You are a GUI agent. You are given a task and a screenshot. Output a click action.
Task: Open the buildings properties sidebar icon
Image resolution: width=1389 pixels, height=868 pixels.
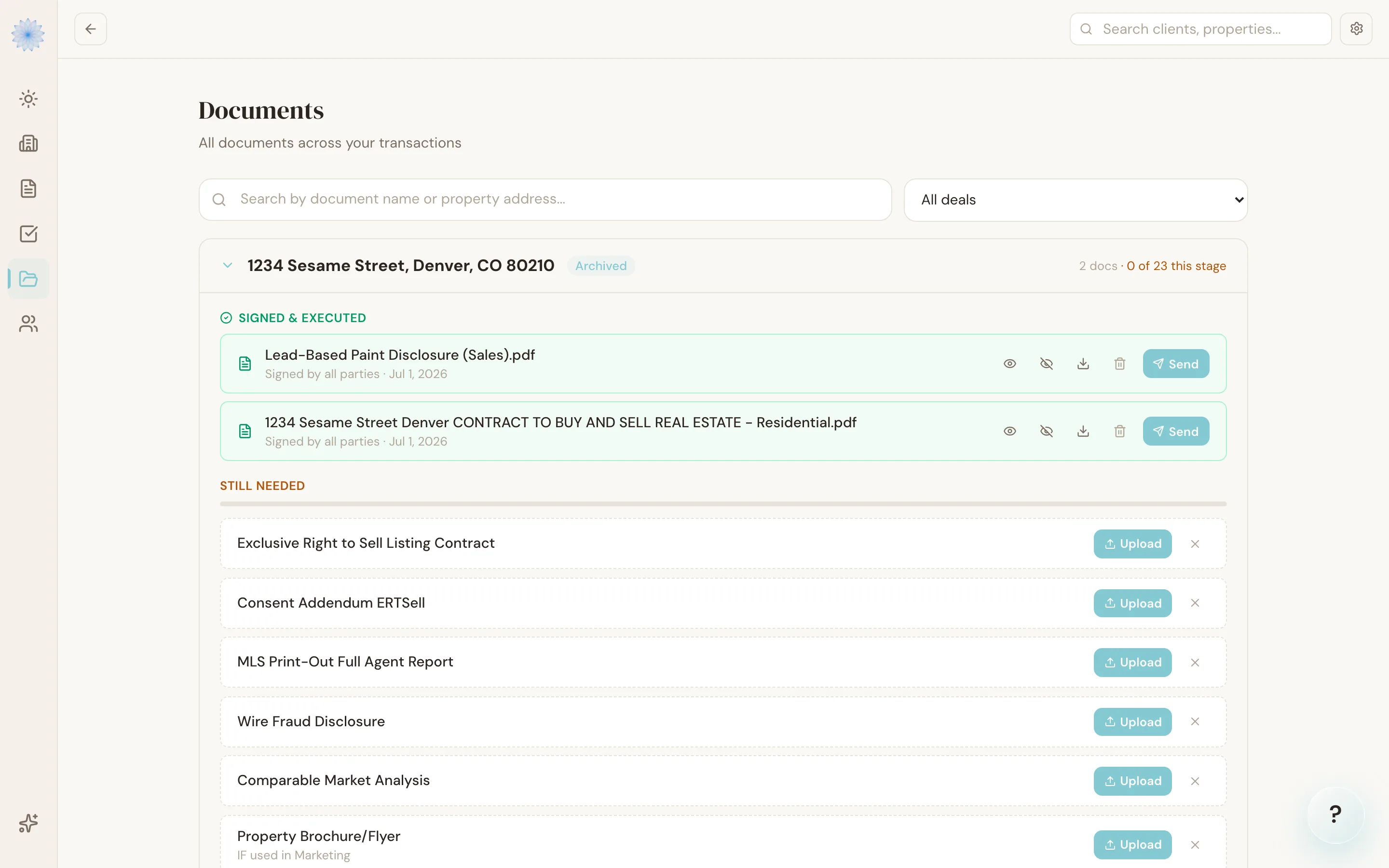coord(28,144)
